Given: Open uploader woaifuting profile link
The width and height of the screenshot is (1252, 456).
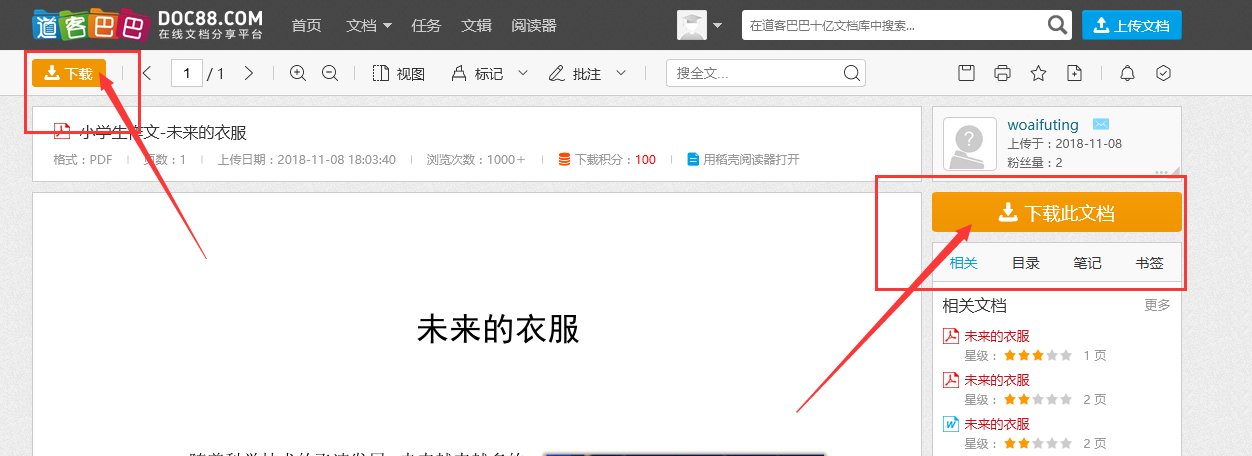Looking at the screenshot, I should click(1043, 125).
